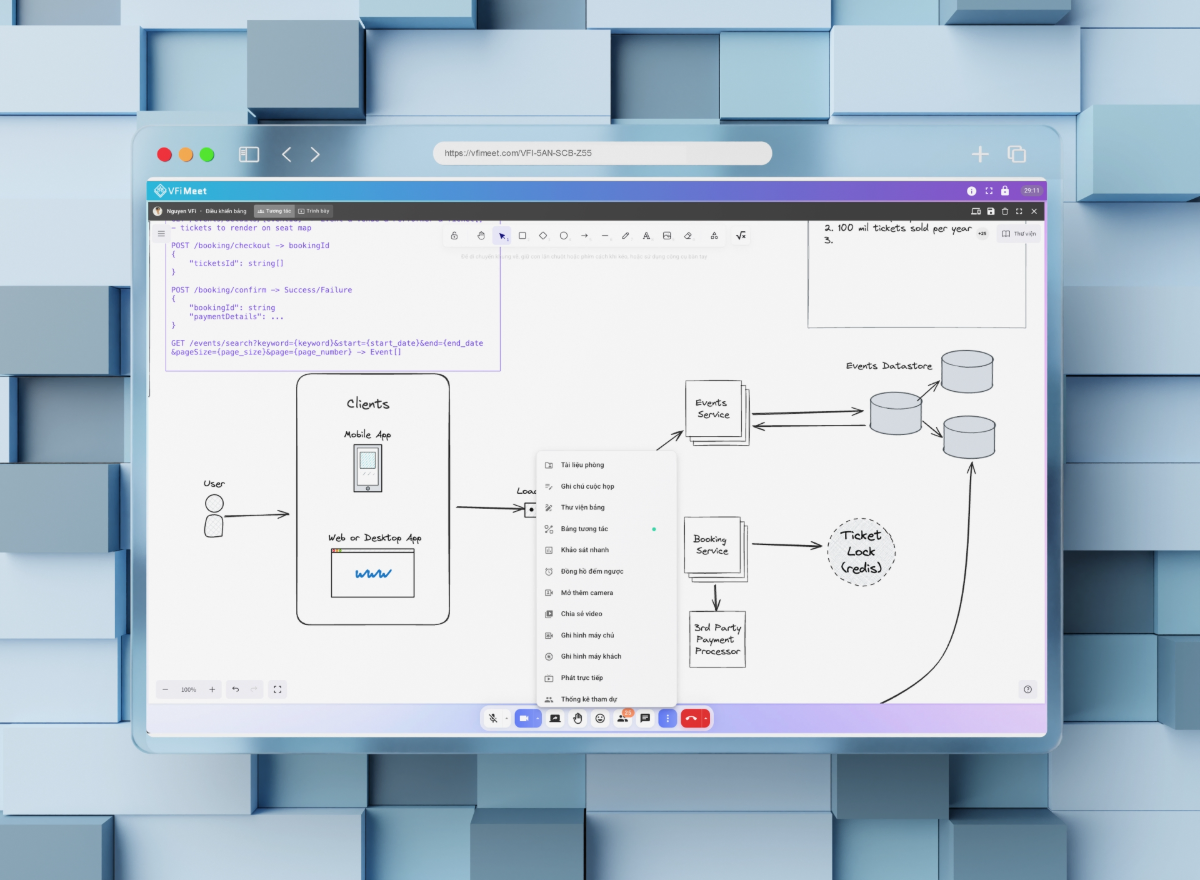
Task: Open the Thư viện panel
Action: pyautogui.click(x=1018, y=231)
